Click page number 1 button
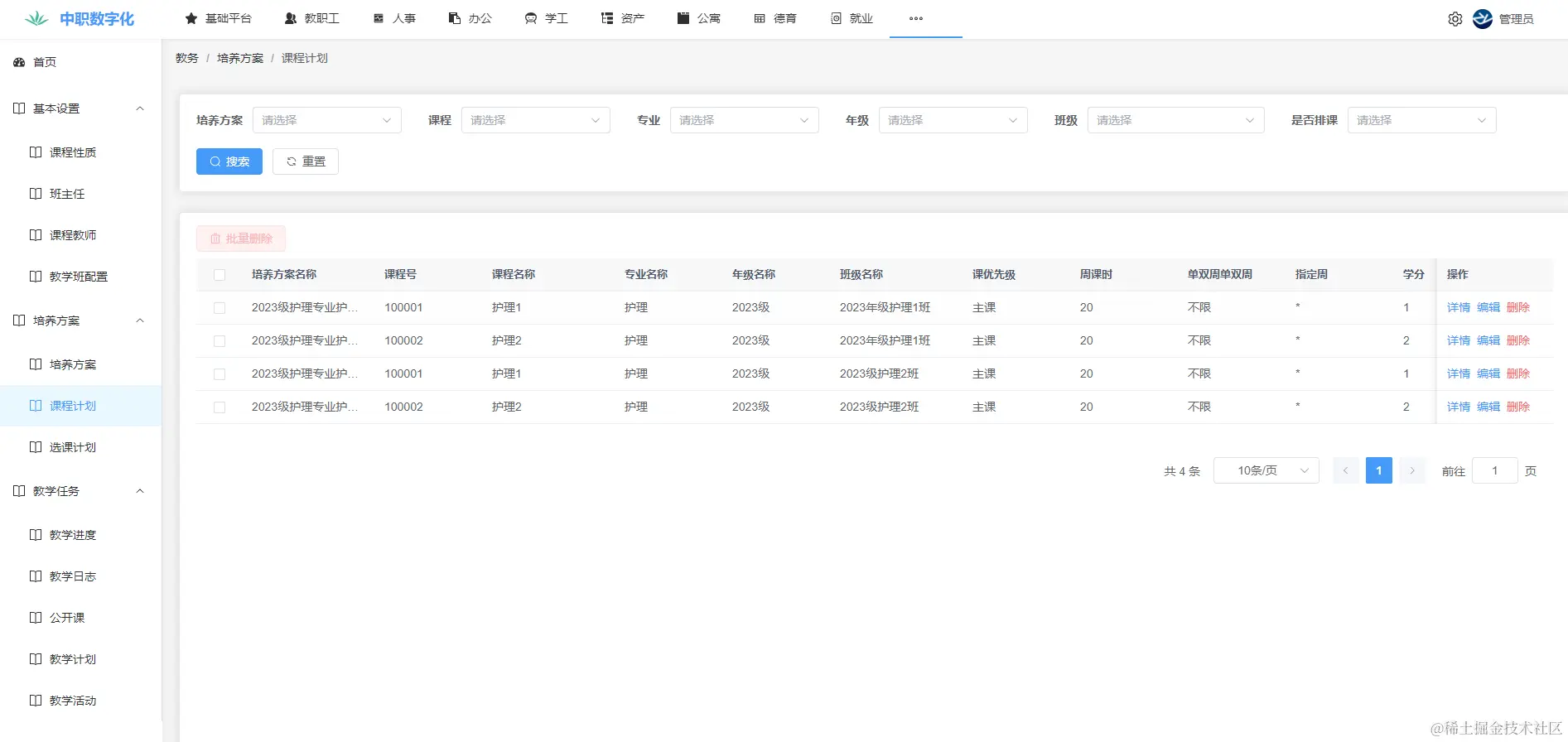The height and width of the screenshot is (742, 1568). tap(1379, 470)
